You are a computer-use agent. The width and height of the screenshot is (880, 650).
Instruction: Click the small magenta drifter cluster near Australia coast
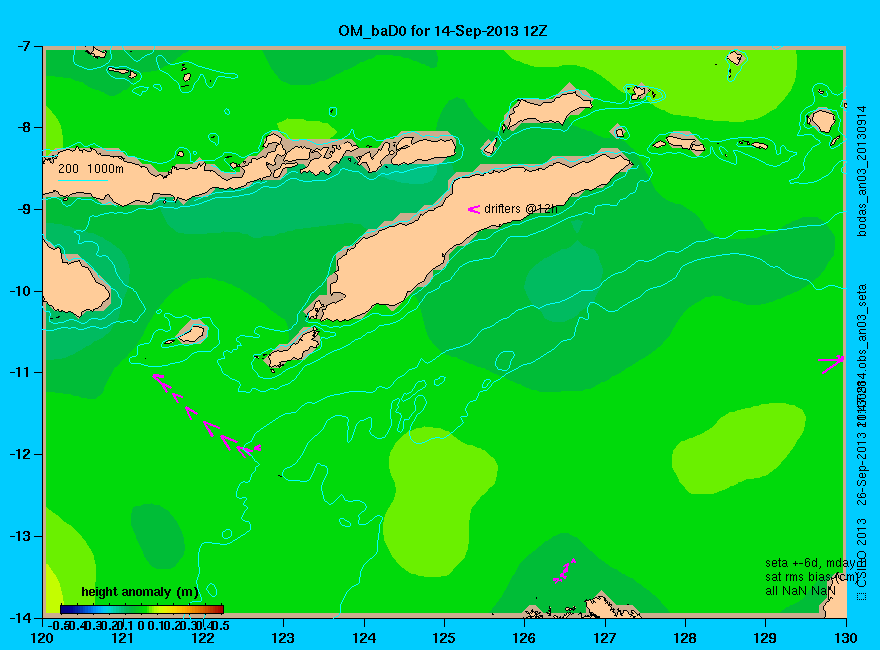[565, 571]
